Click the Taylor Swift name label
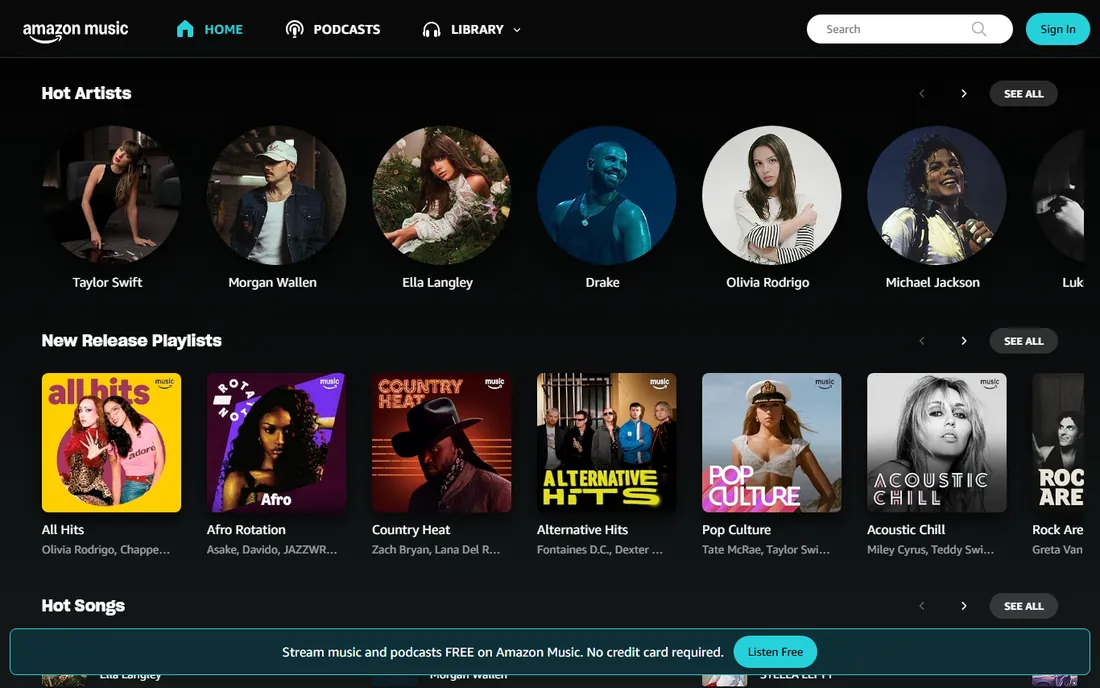The height and width of the screenshot is (688, 1100). [x=107, y=283]
